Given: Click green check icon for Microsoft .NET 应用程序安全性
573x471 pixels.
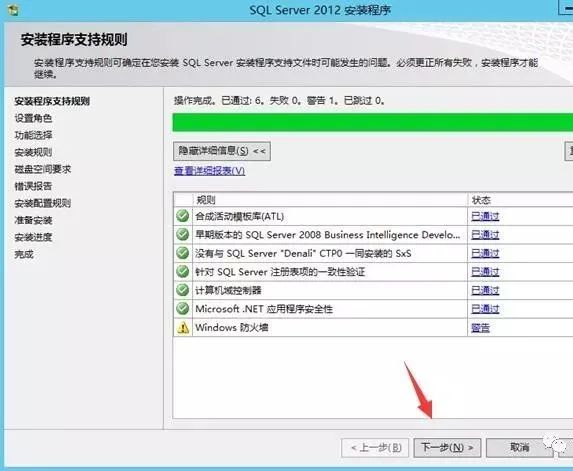Looking at the screenshot, I should [182, 309].
